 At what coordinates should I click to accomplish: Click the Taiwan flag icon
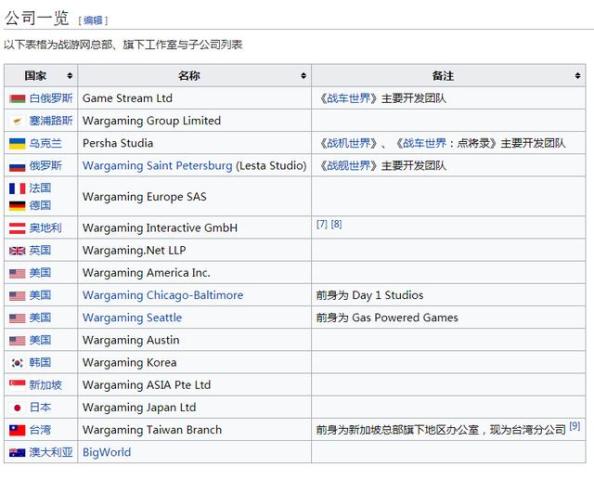17,430
